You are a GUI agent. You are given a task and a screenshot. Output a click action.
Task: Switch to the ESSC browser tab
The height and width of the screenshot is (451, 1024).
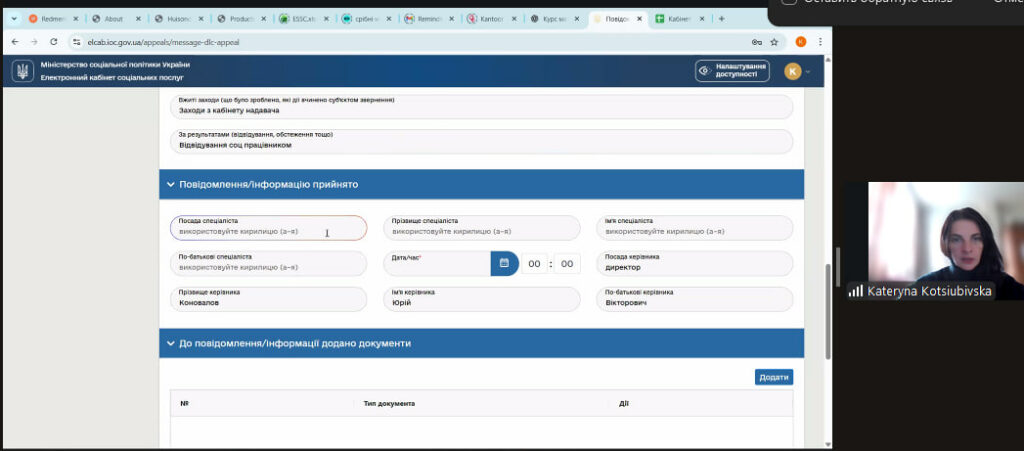[301, 18]
